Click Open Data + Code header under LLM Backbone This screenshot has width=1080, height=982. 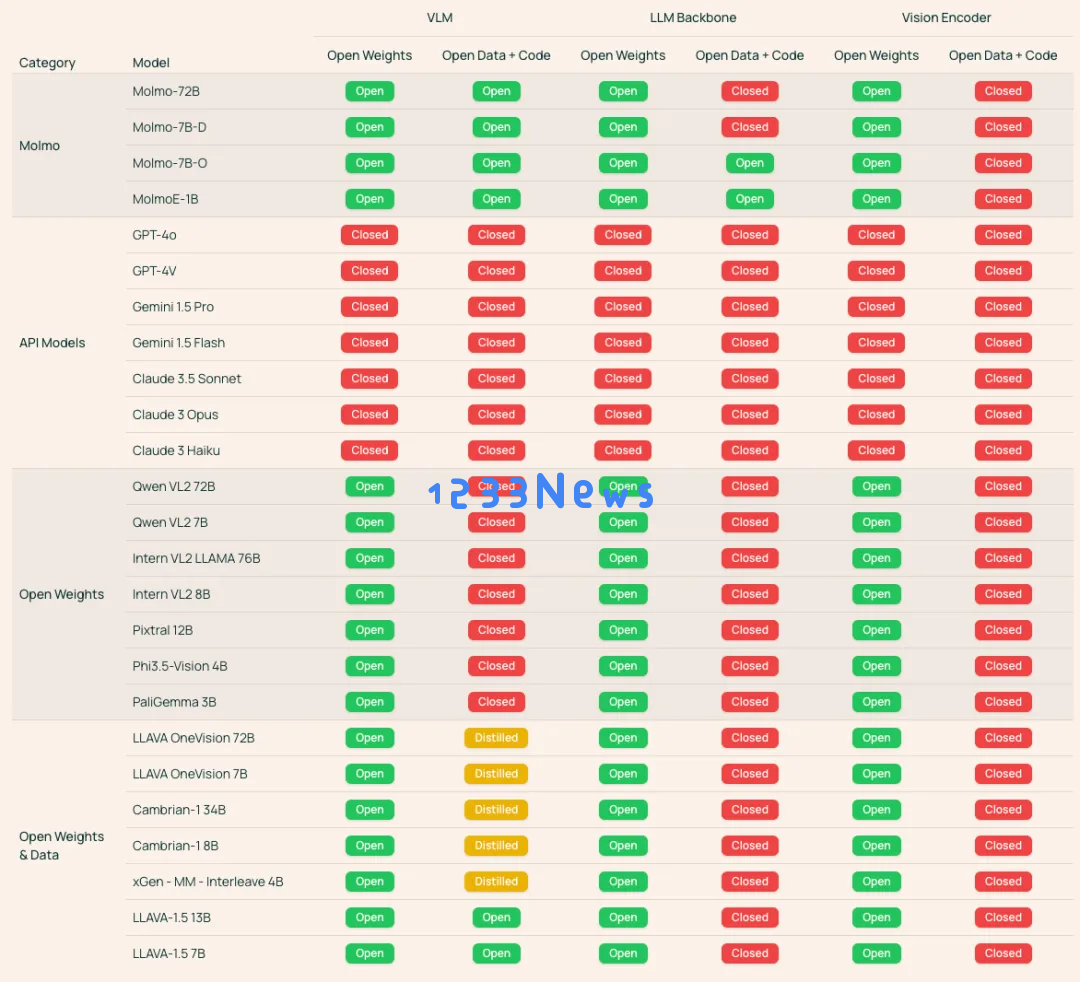[x=749, y=55]
